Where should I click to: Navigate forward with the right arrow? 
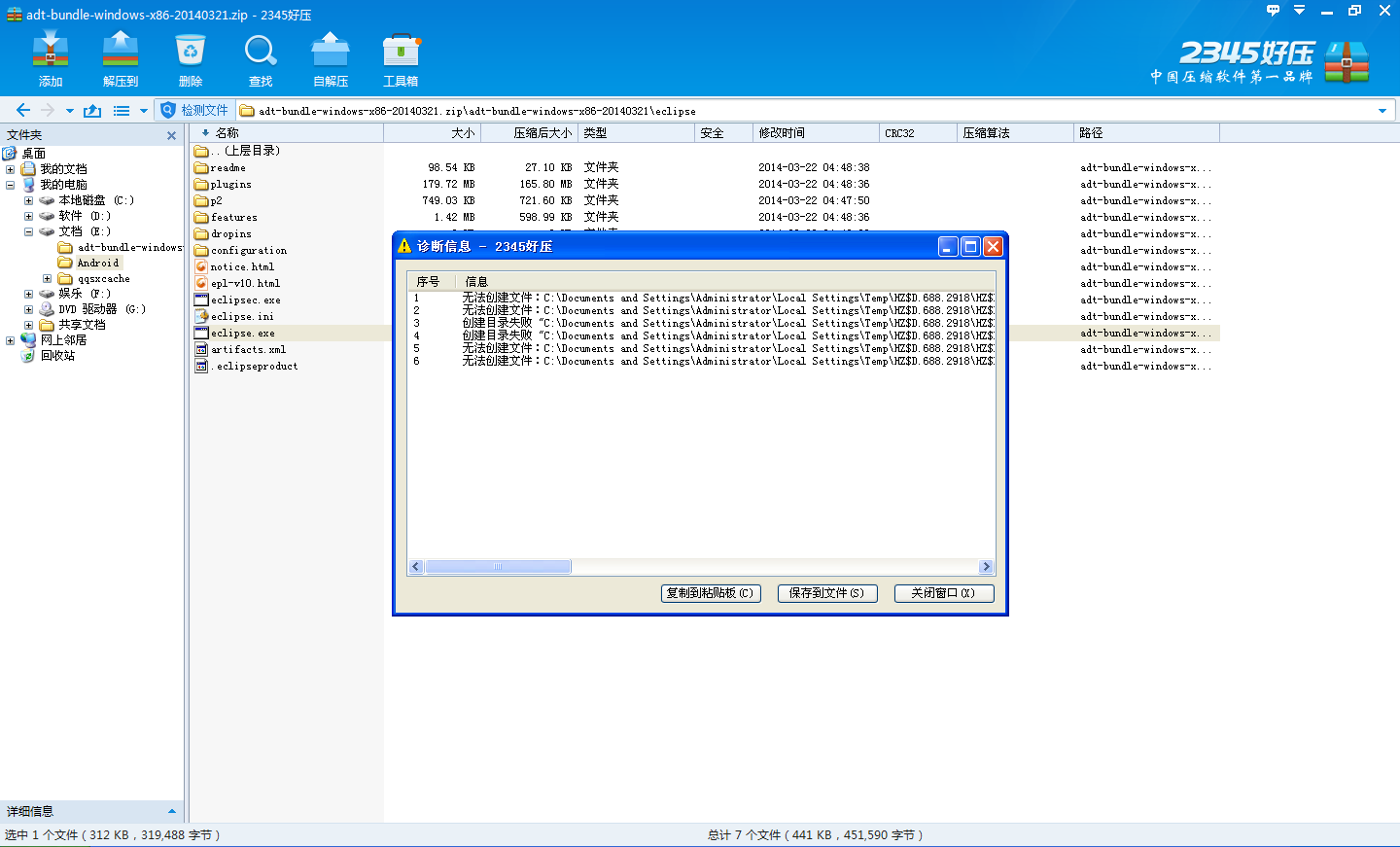click(x=48, y=111)
